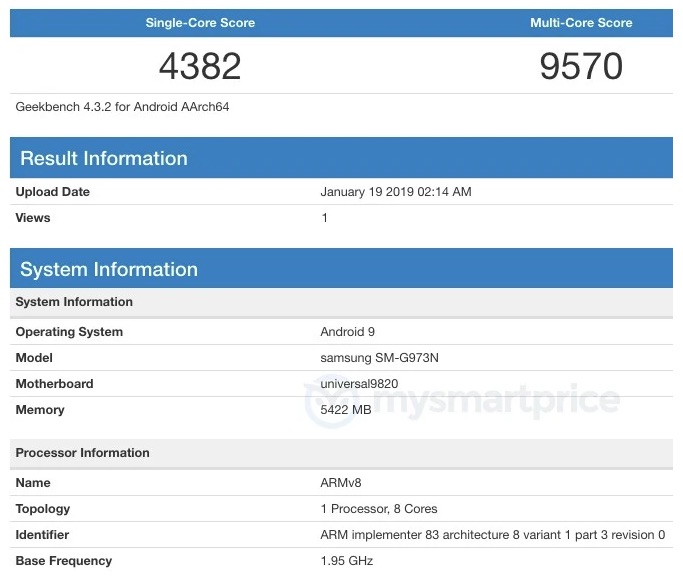Click the samsung SM-G973N model value
683x584 pixels.
coord(379,358)
